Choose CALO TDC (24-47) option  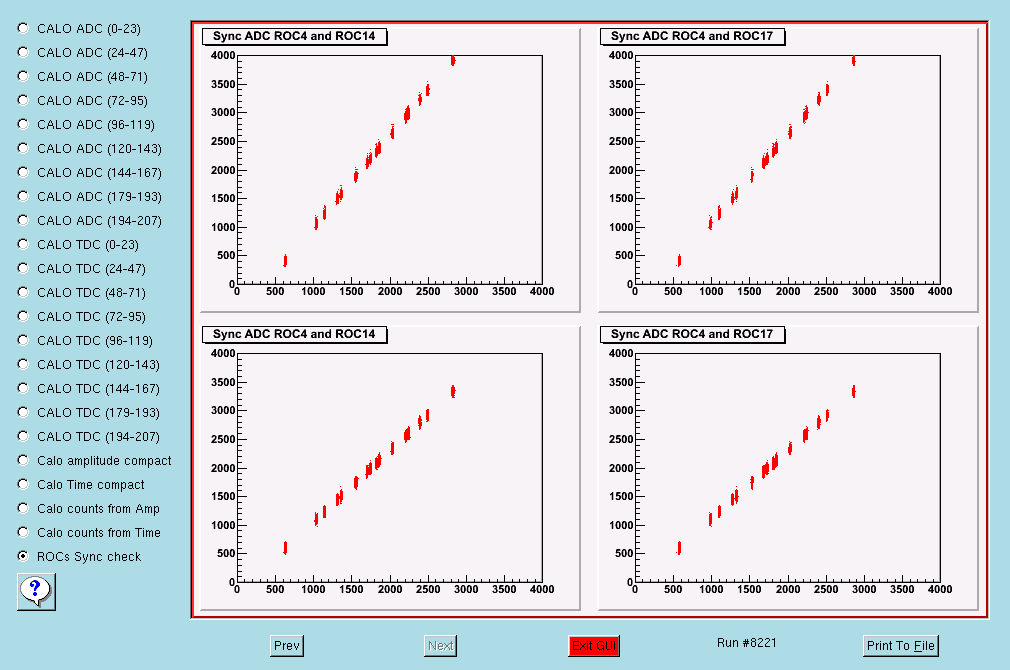(23, 268)
